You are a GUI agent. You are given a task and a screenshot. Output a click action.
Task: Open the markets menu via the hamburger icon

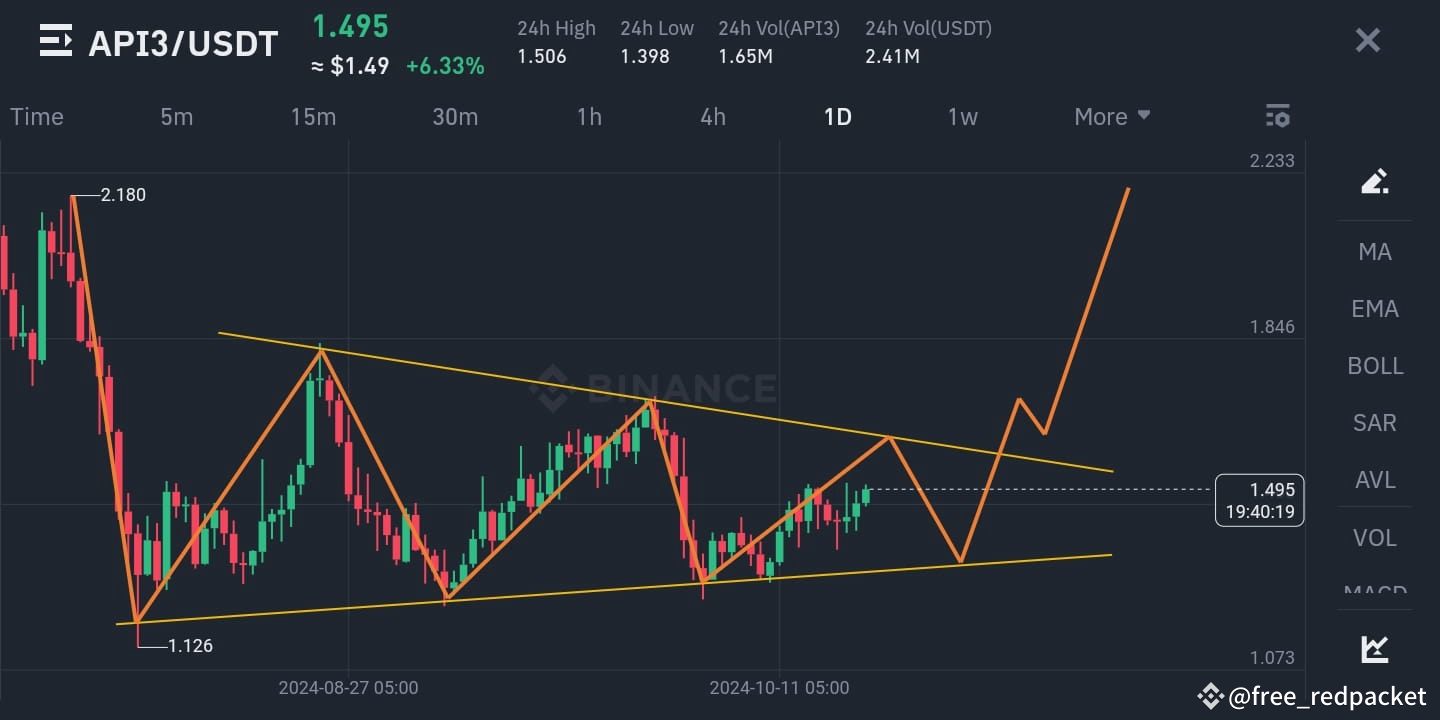56,41
